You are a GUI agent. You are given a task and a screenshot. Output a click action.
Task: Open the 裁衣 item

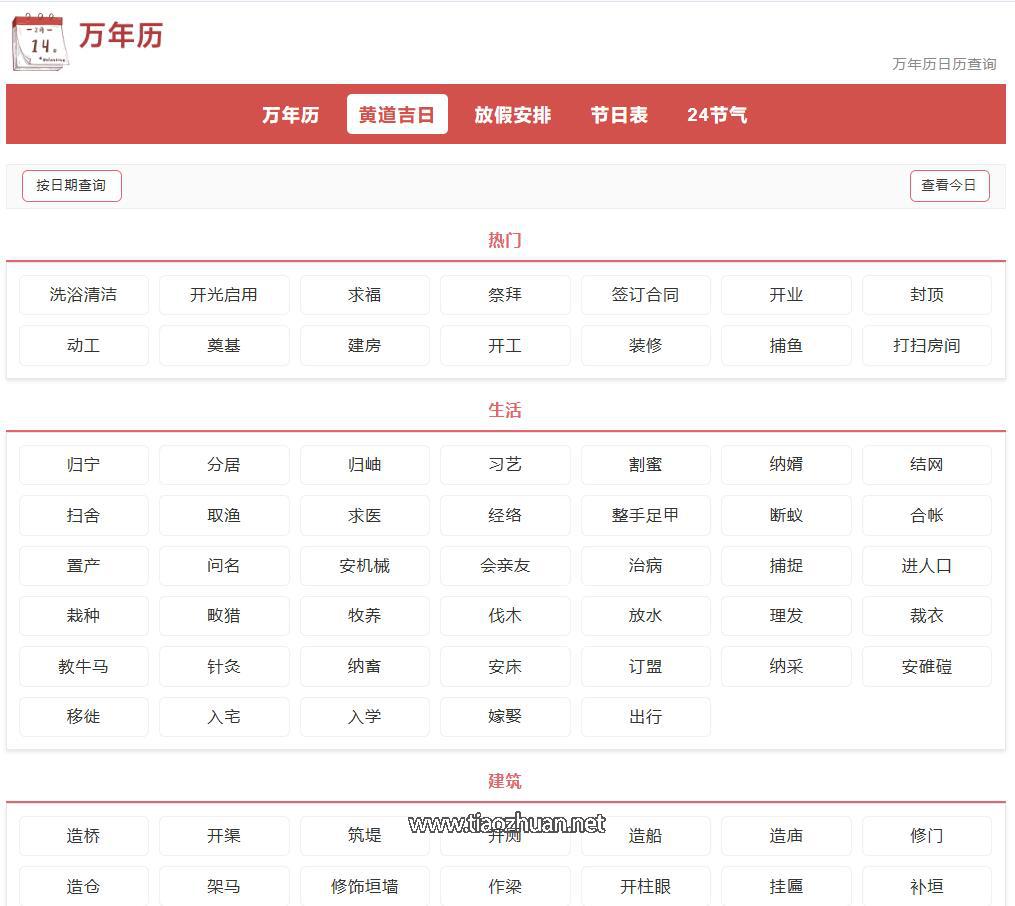926,615
